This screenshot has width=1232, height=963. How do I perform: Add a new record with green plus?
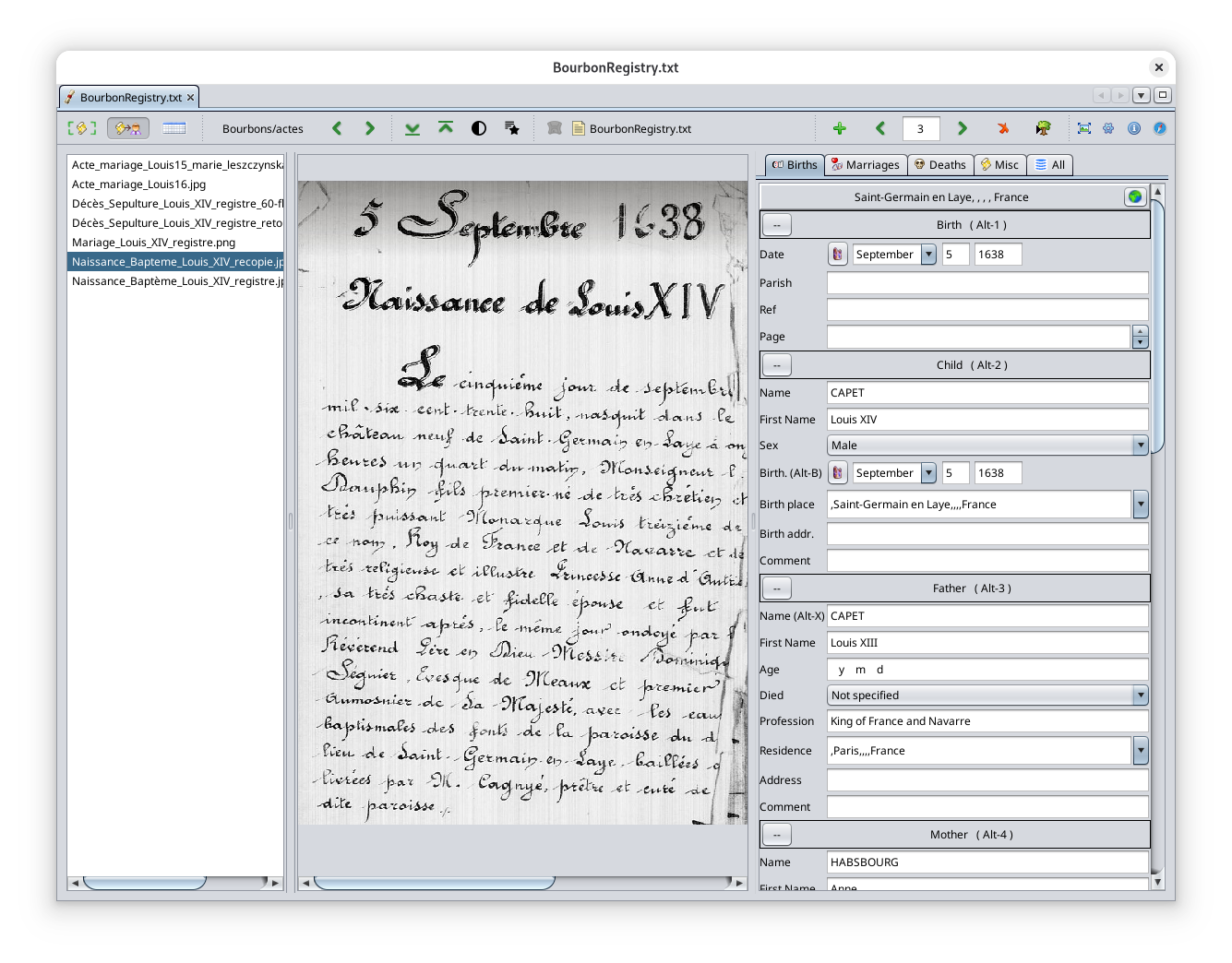pyautogui.click(x=840, y=128)
